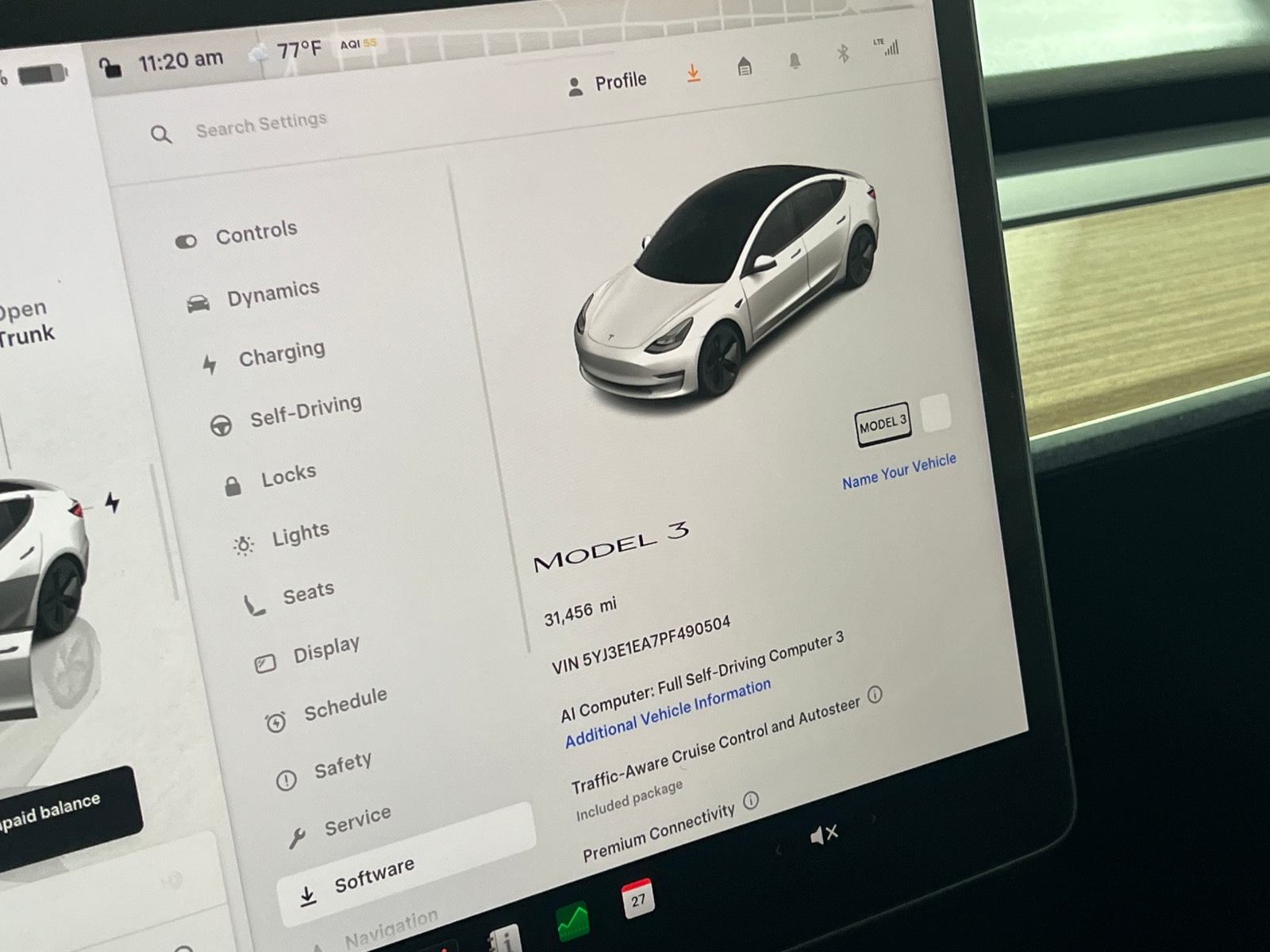Click the Safety exclamation icon

pos(286,781)
